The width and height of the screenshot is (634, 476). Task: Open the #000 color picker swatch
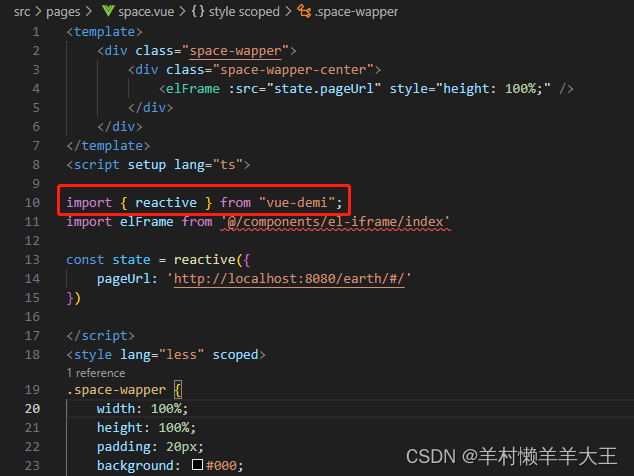point(197,464)
